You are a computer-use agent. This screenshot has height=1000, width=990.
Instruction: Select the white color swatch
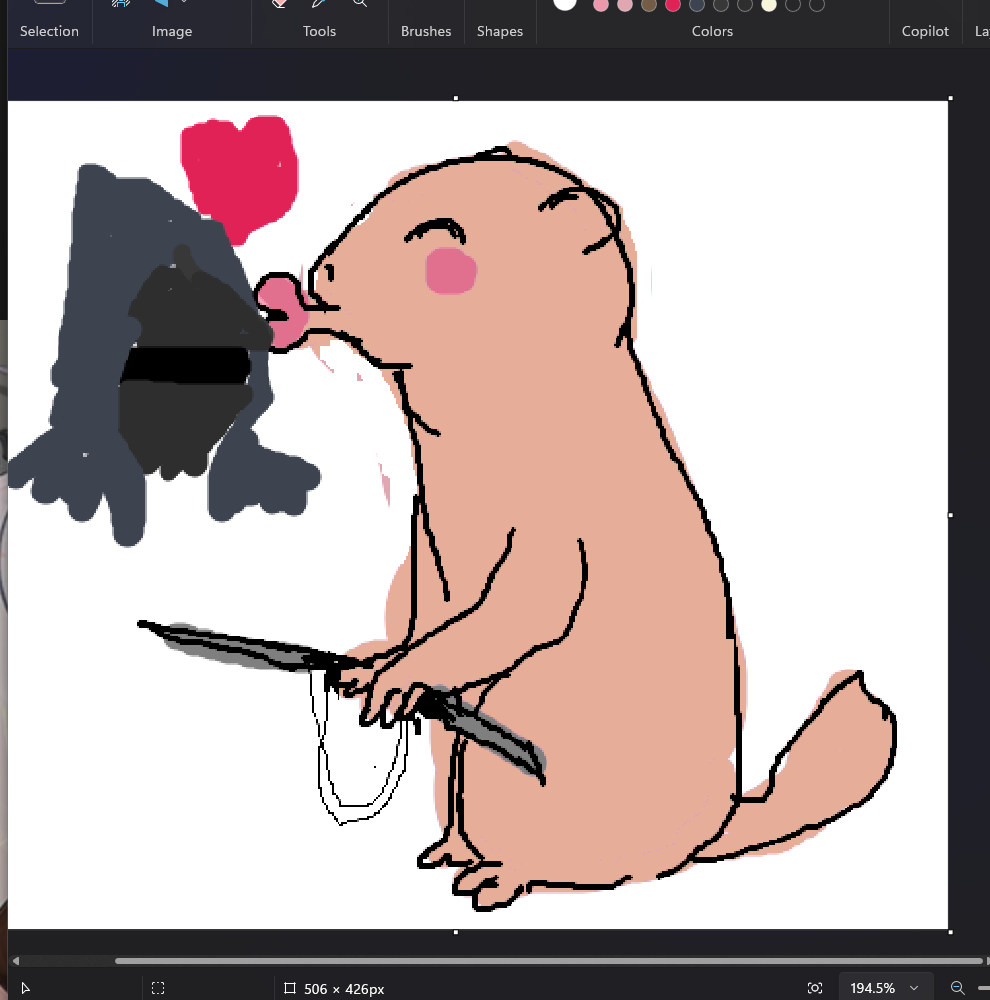[565, 4]
